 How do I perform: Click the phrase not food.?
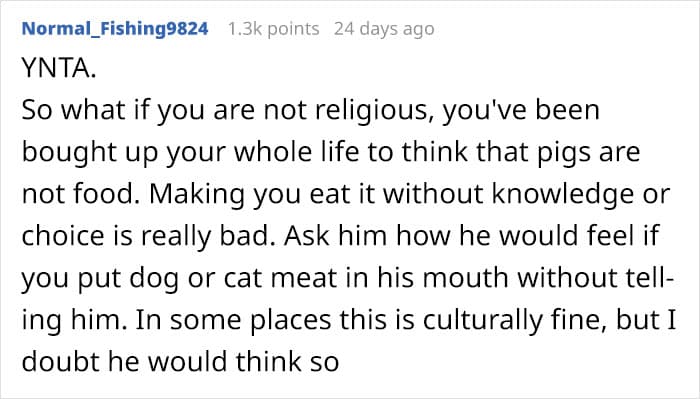pyautogui.click(x=81, y=194)
